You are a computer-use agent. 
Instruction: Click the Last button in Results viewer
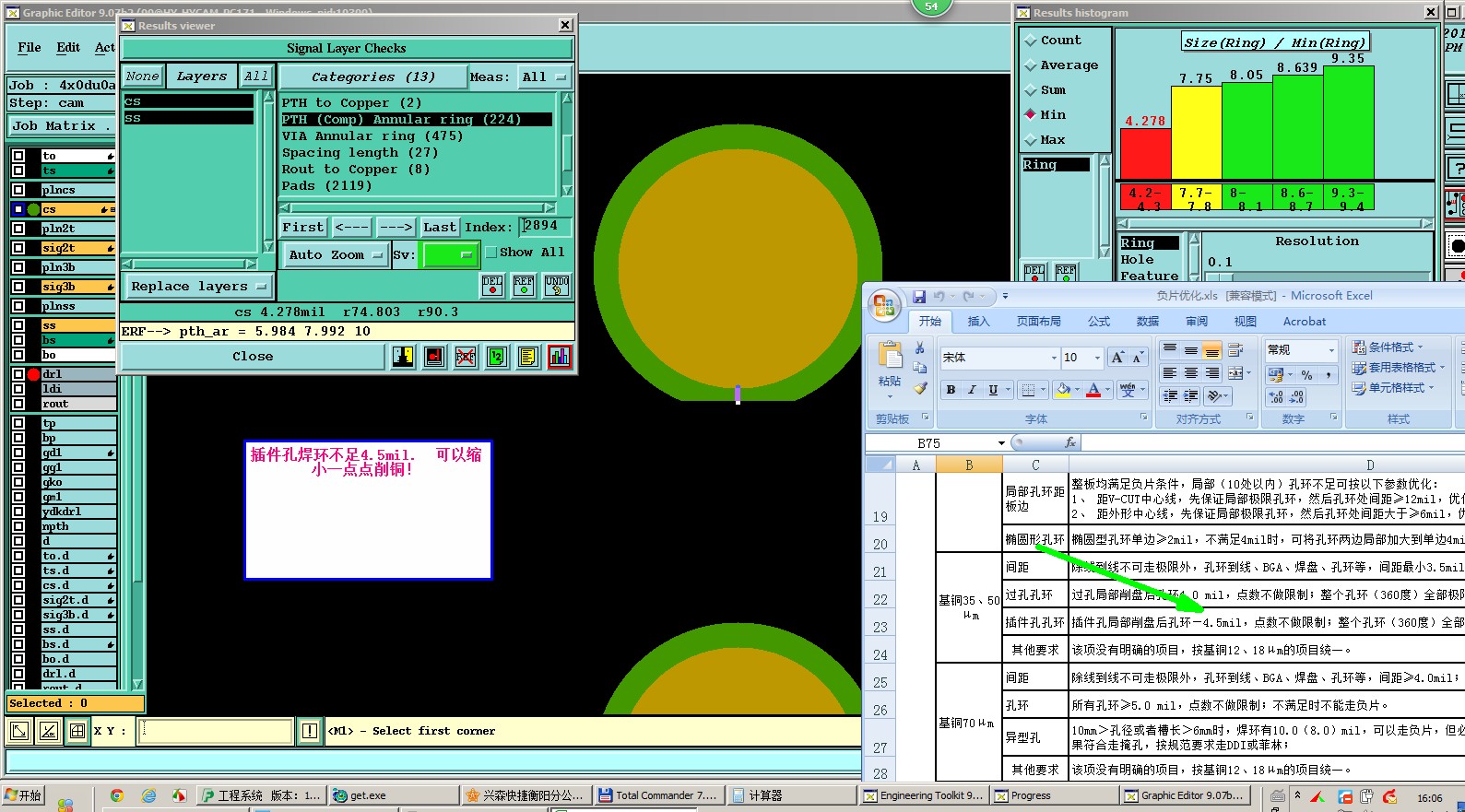coord(439,227)
